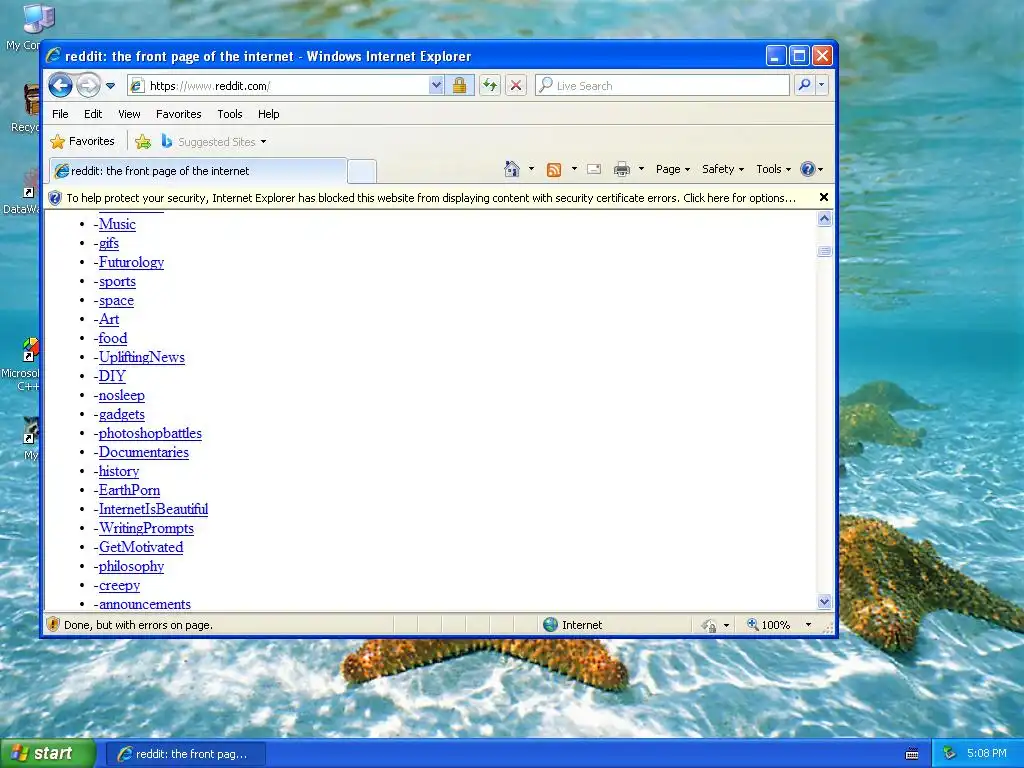Open Suggested Sites dropdown

point(214,142)
